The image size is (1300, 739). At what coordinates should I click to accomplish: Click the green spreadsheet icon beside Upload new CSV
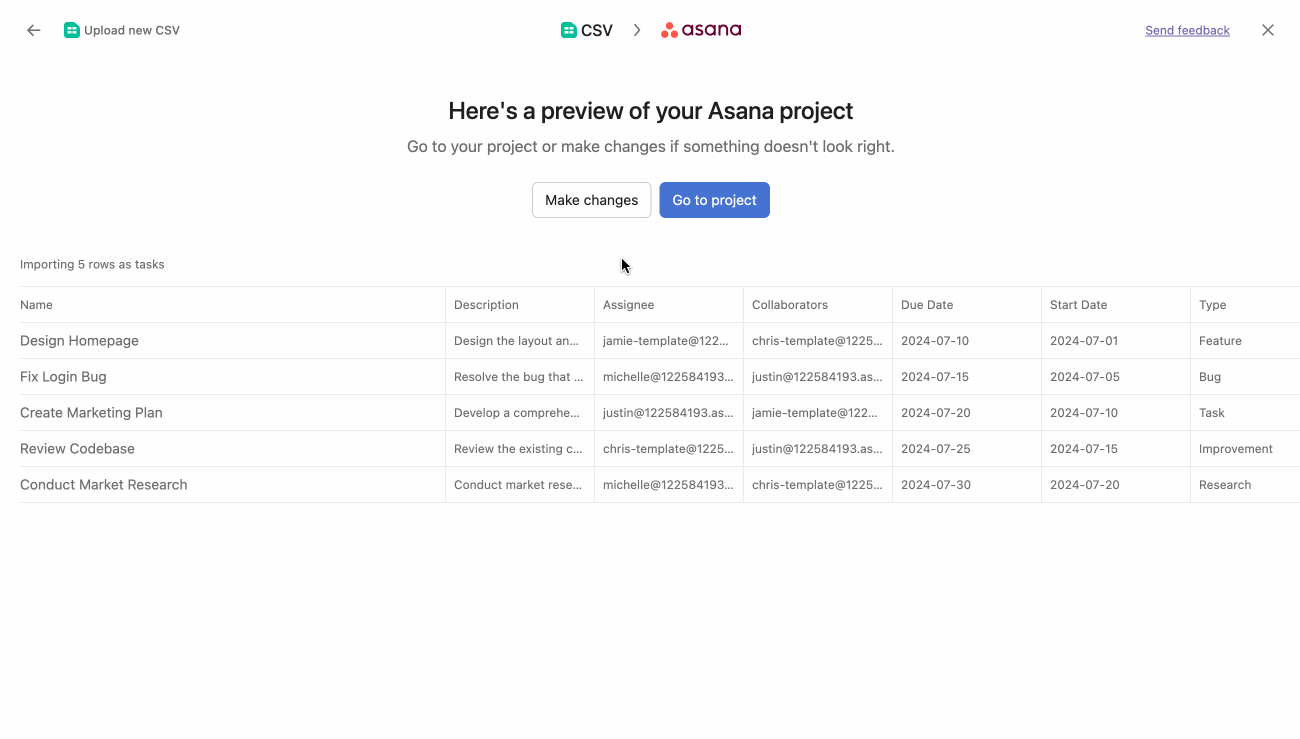click(71, 31)
